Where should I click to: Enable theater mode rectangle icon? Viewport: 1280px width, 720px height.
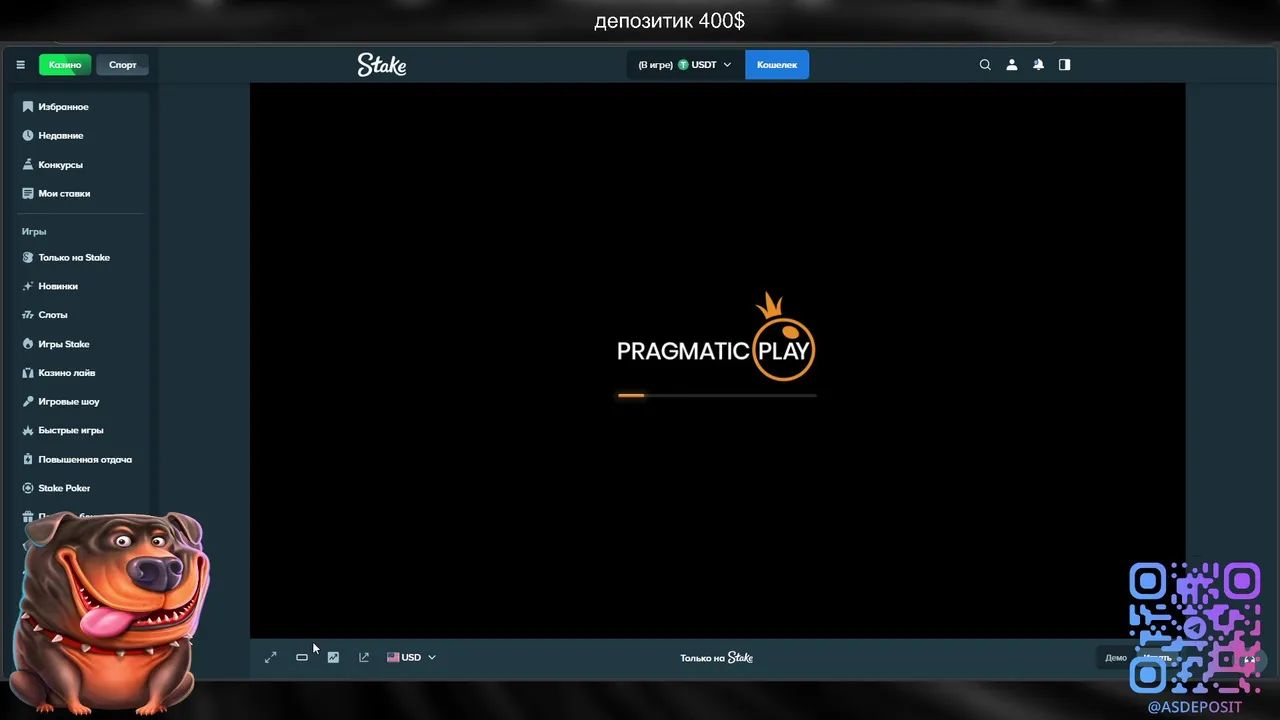coord(302,658)
